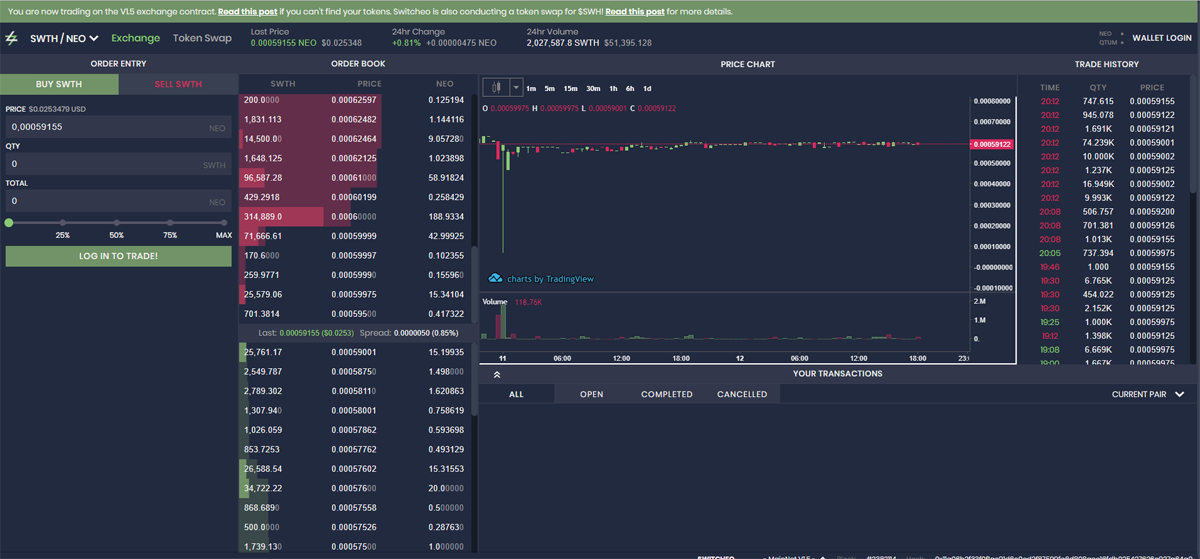Click the order amount slider handle
Viewport: 1200px width, 559px height.
click(x=9, y=222)
